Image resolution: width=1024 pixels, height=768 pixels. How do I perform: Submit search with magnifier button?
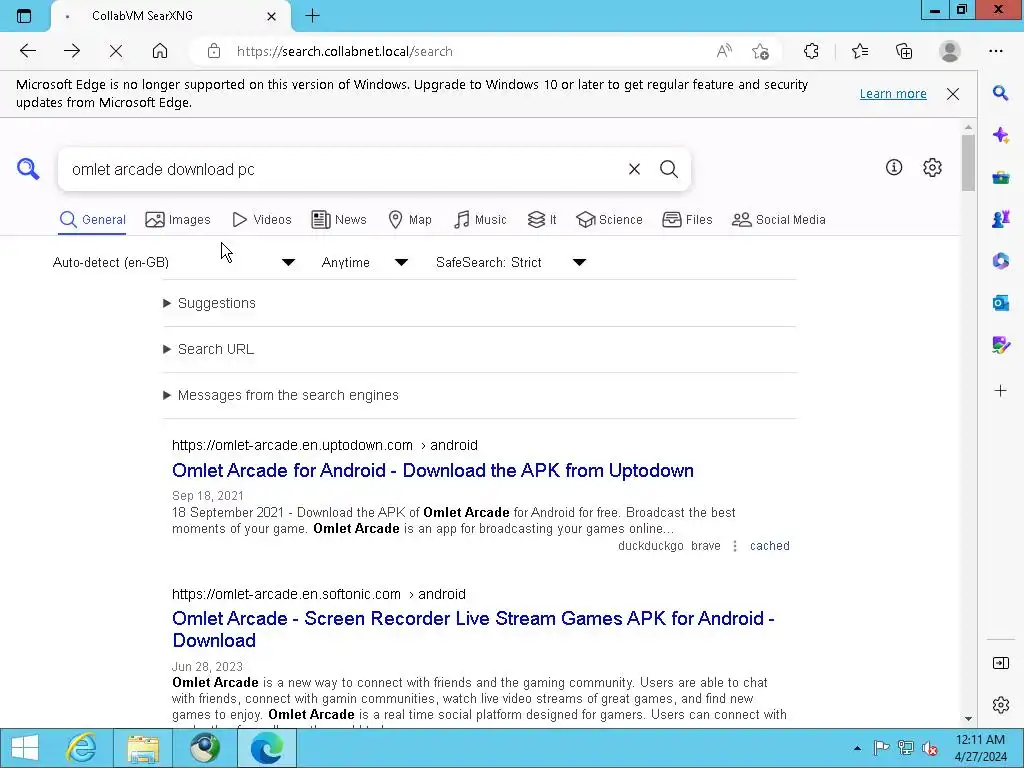point(669,169)
